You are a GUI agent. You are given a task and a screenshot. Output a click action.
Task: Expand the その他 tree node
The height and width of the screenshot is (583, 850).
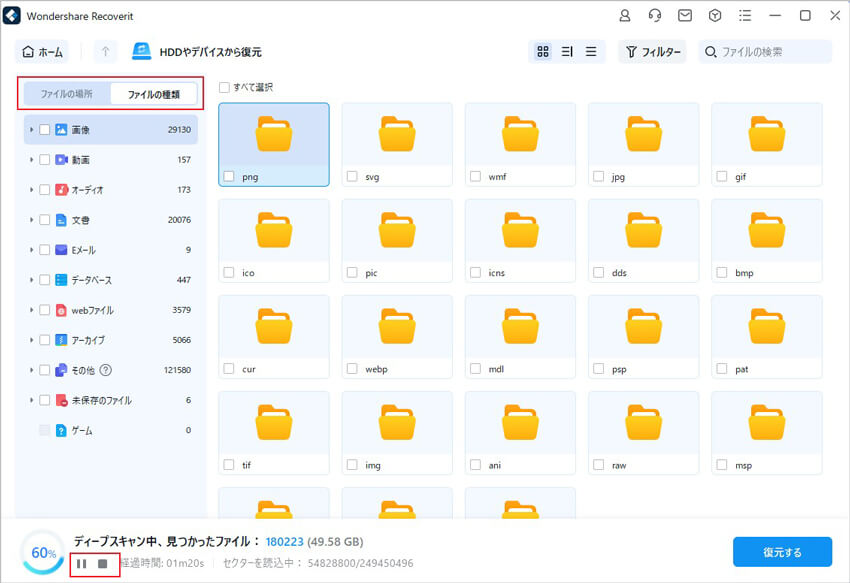(x=31, y=370)
